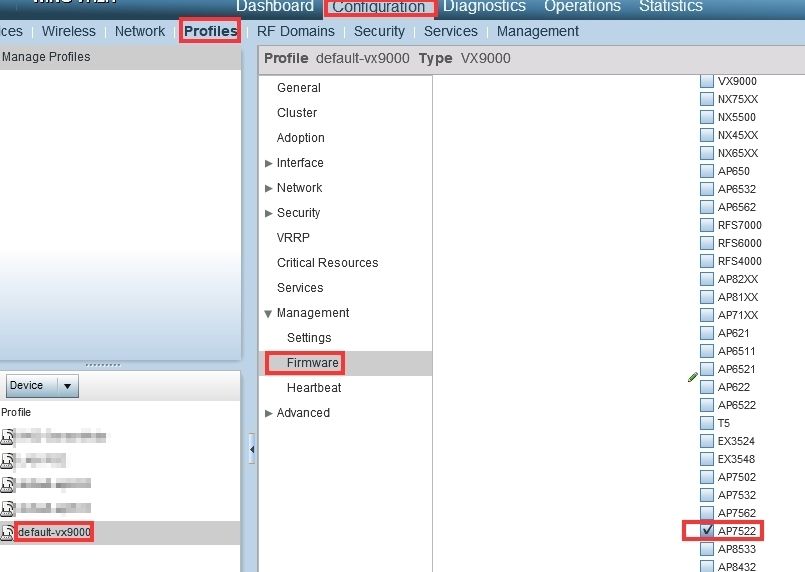The height and width of the screenshot is (572, 805).
Task: Collapse the Management tree node
Action: 268,313
